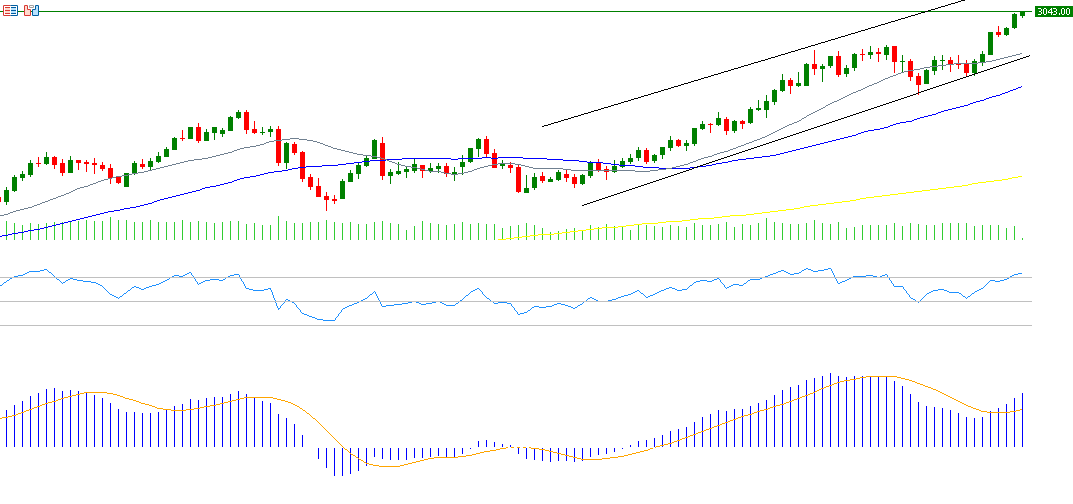The image size is (1073, 504).
Task: Click the 3043.00 current price label
Action: (x=1047, y=12)
